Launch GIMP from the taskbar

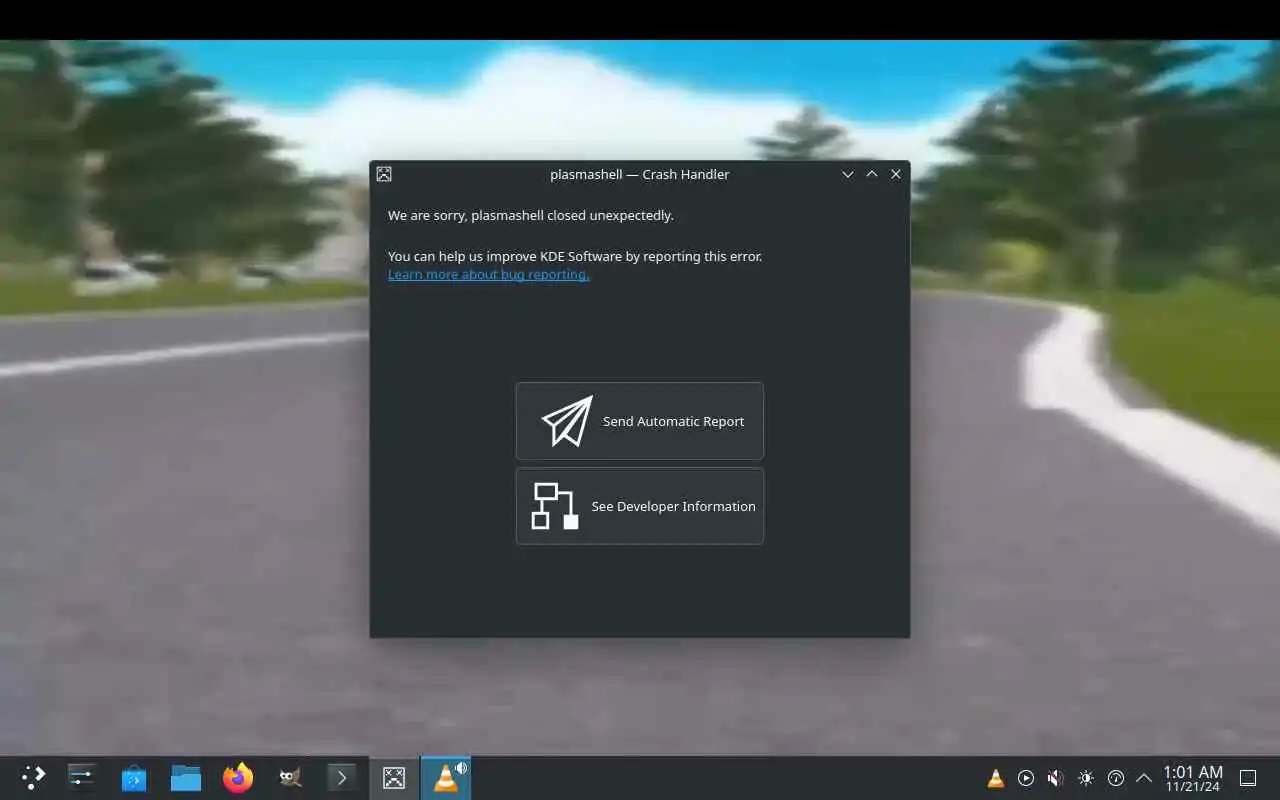290,777
